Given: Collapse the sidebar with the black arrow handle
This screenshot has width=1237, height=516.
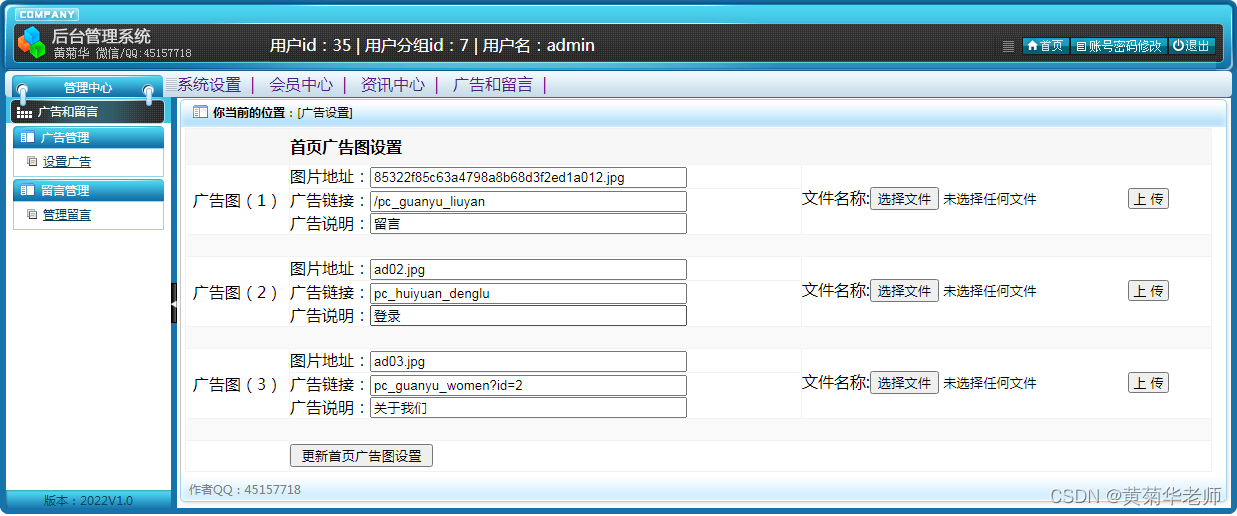Looking at the screenshot, I should pyautogui.click(x=173, y=302).
